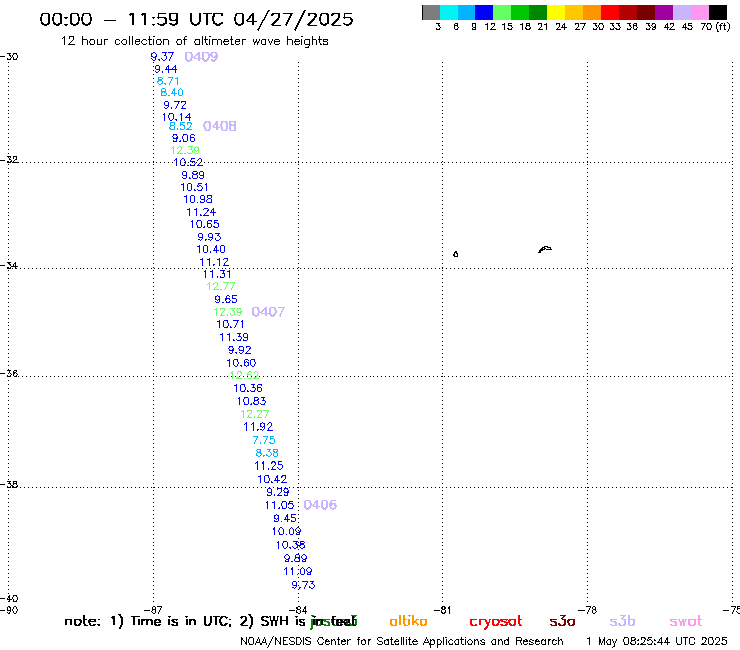Select the -87 longitude axis label

tap(153, 610)
